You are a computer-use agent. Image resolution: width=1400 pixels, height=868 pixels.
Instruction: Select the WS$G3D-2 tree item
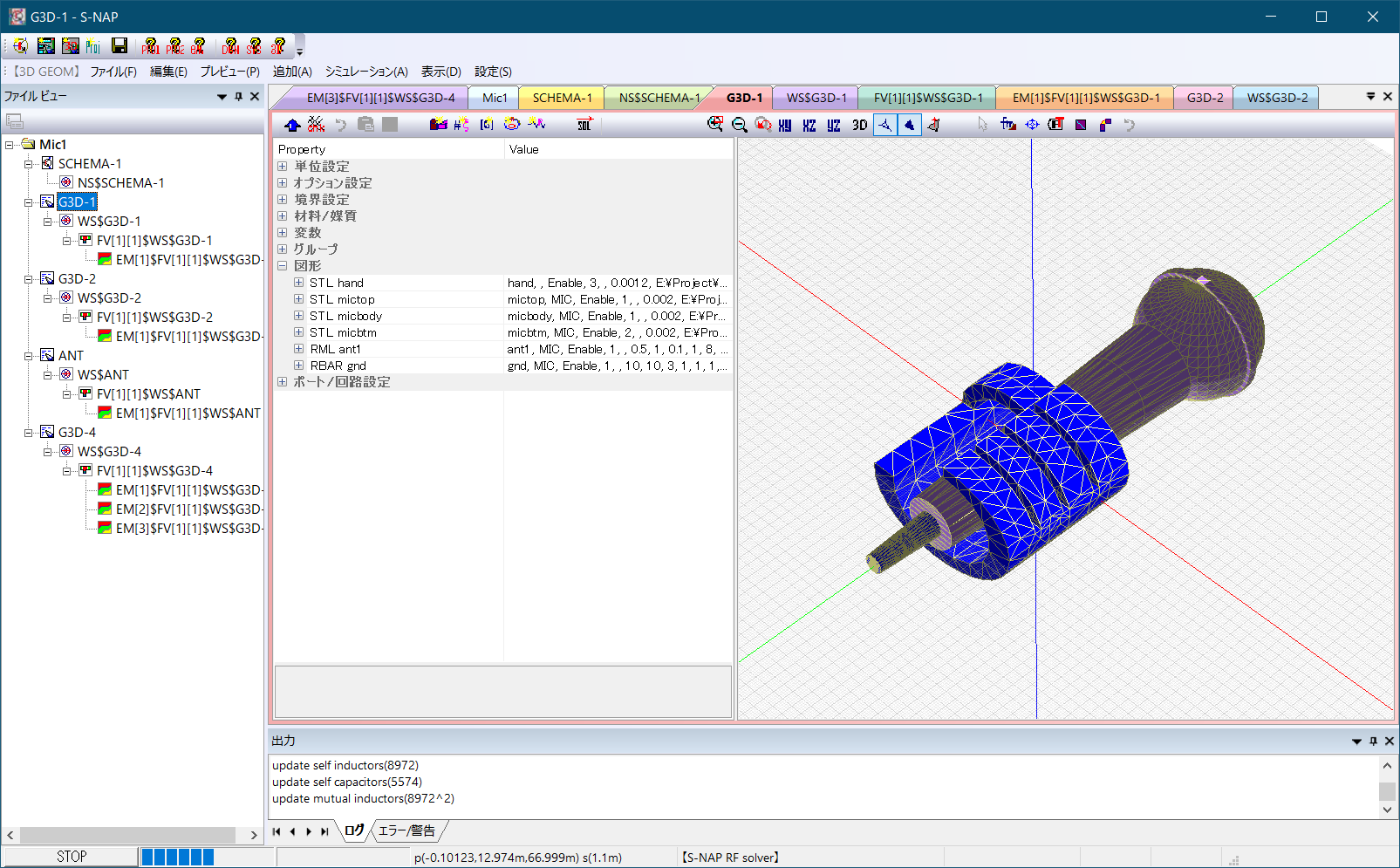tap(109, 297)
